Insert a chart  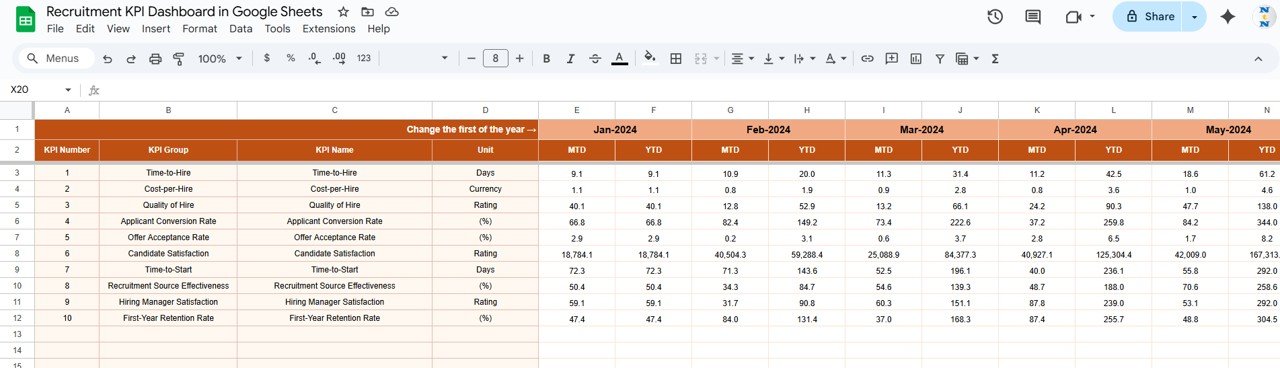[x=916, y=59]
